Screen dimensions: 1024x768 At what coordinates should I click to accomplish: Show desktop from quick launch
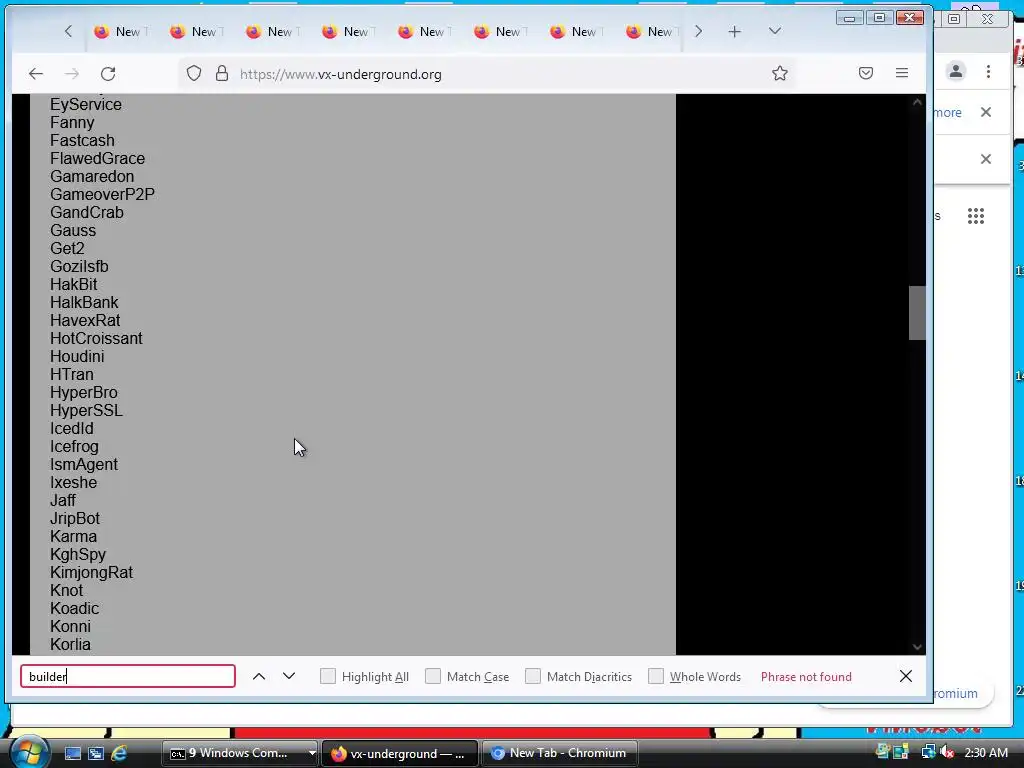[72, 754]
